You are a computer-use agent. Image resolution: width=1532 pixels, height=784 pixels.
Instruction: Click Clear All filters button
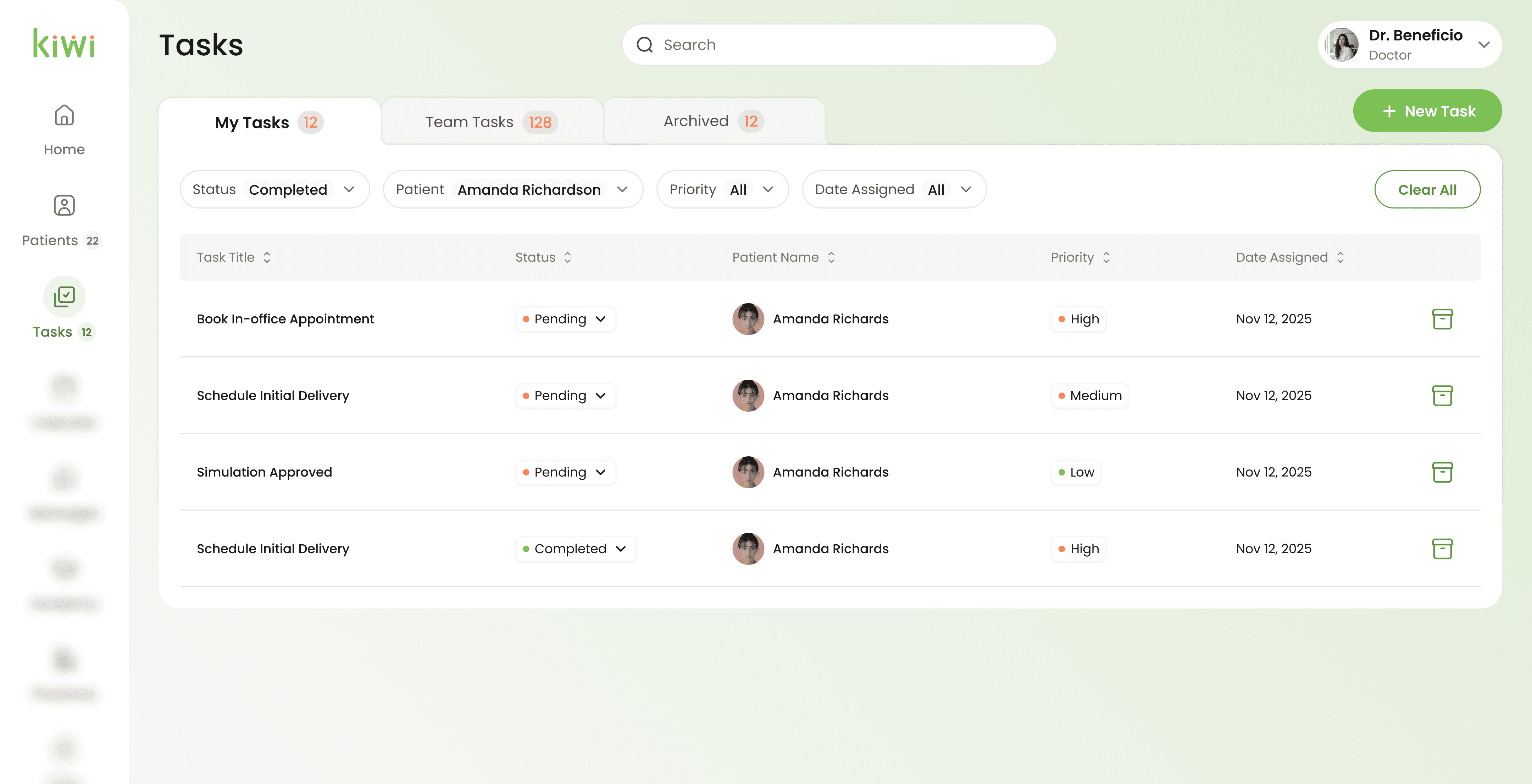(x=1427, y=189)
